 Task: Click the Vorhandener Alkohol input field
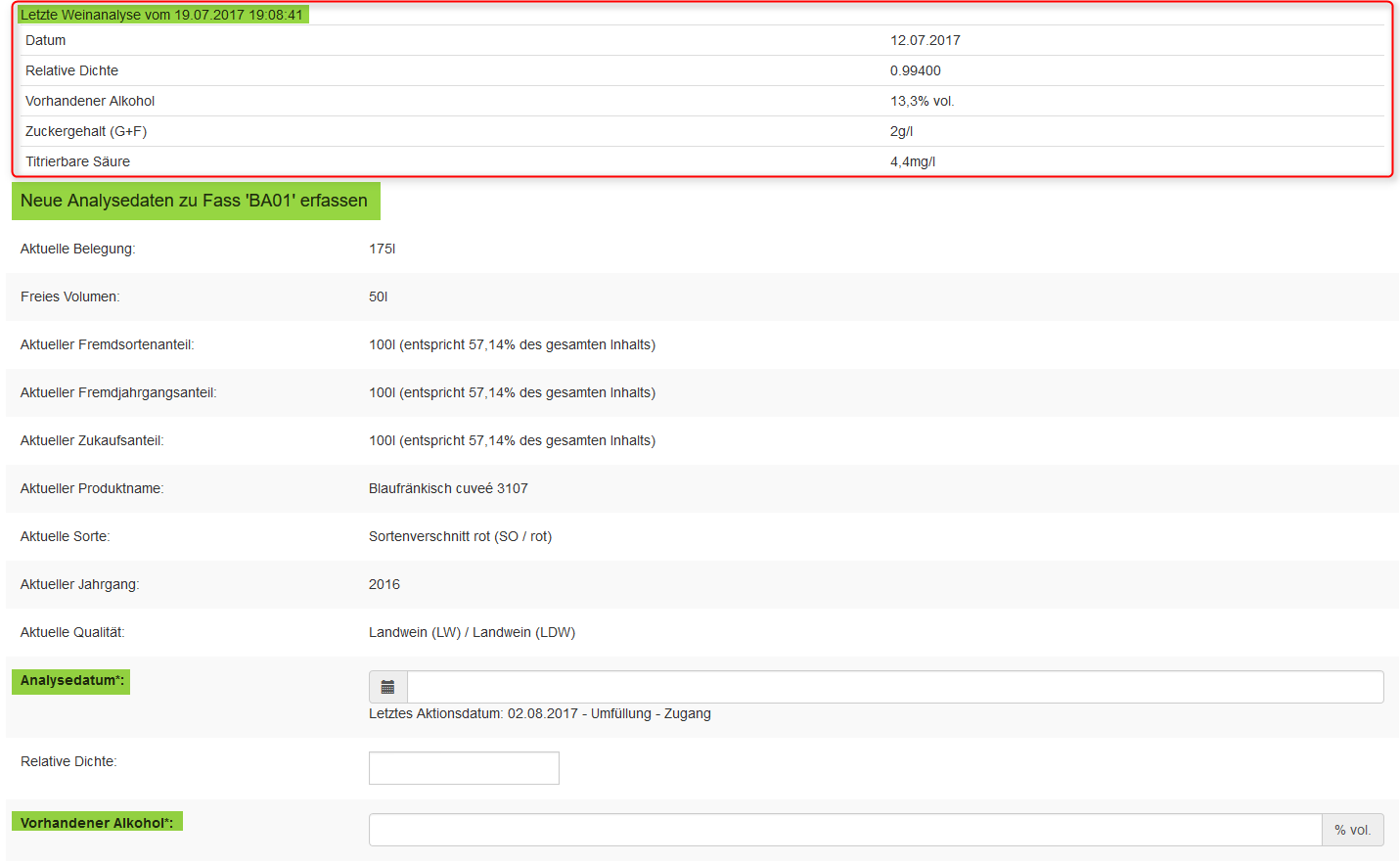tap(844, 830)
